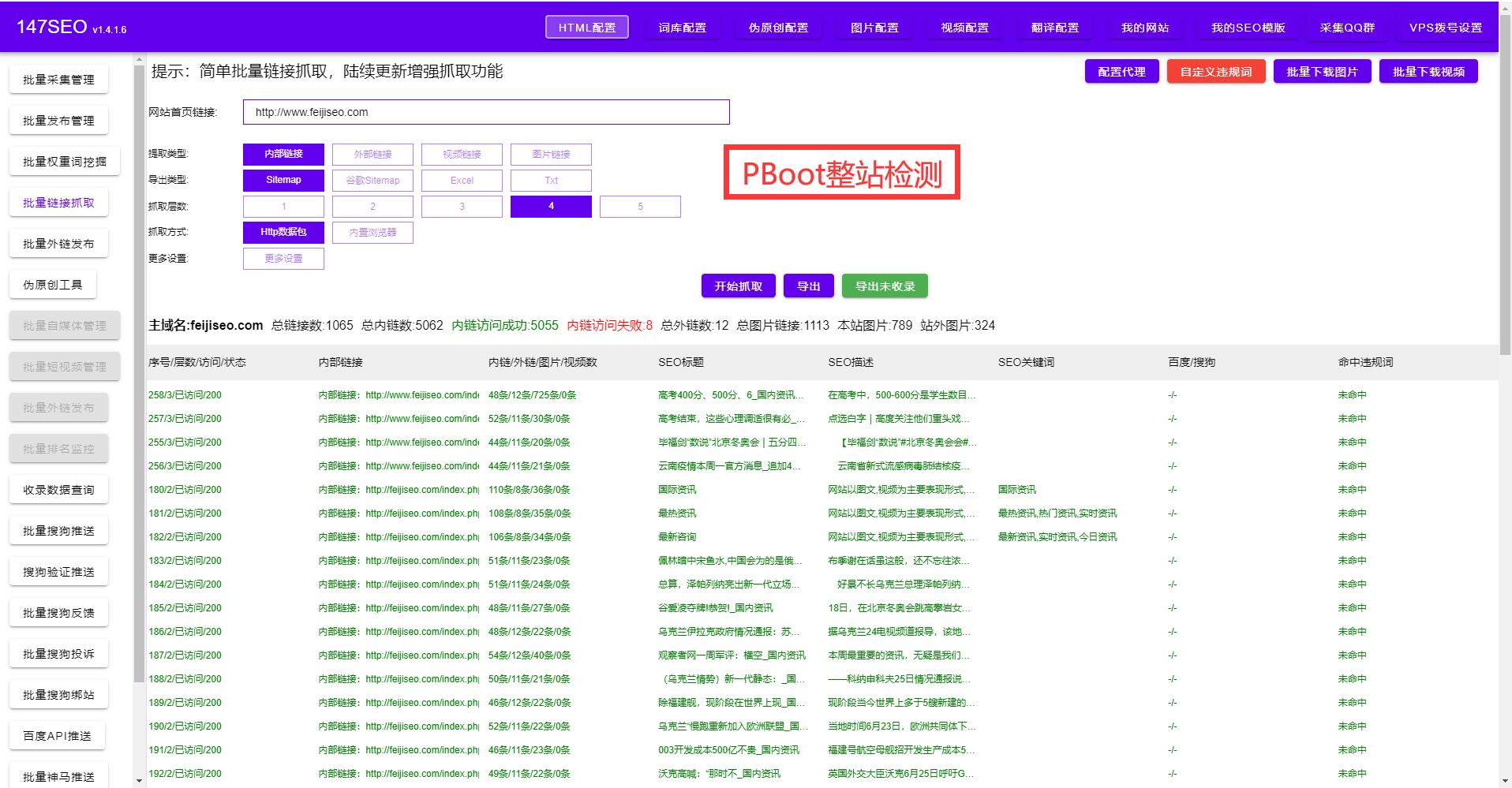Set crawl depth to 1

[x=283, y=206]
